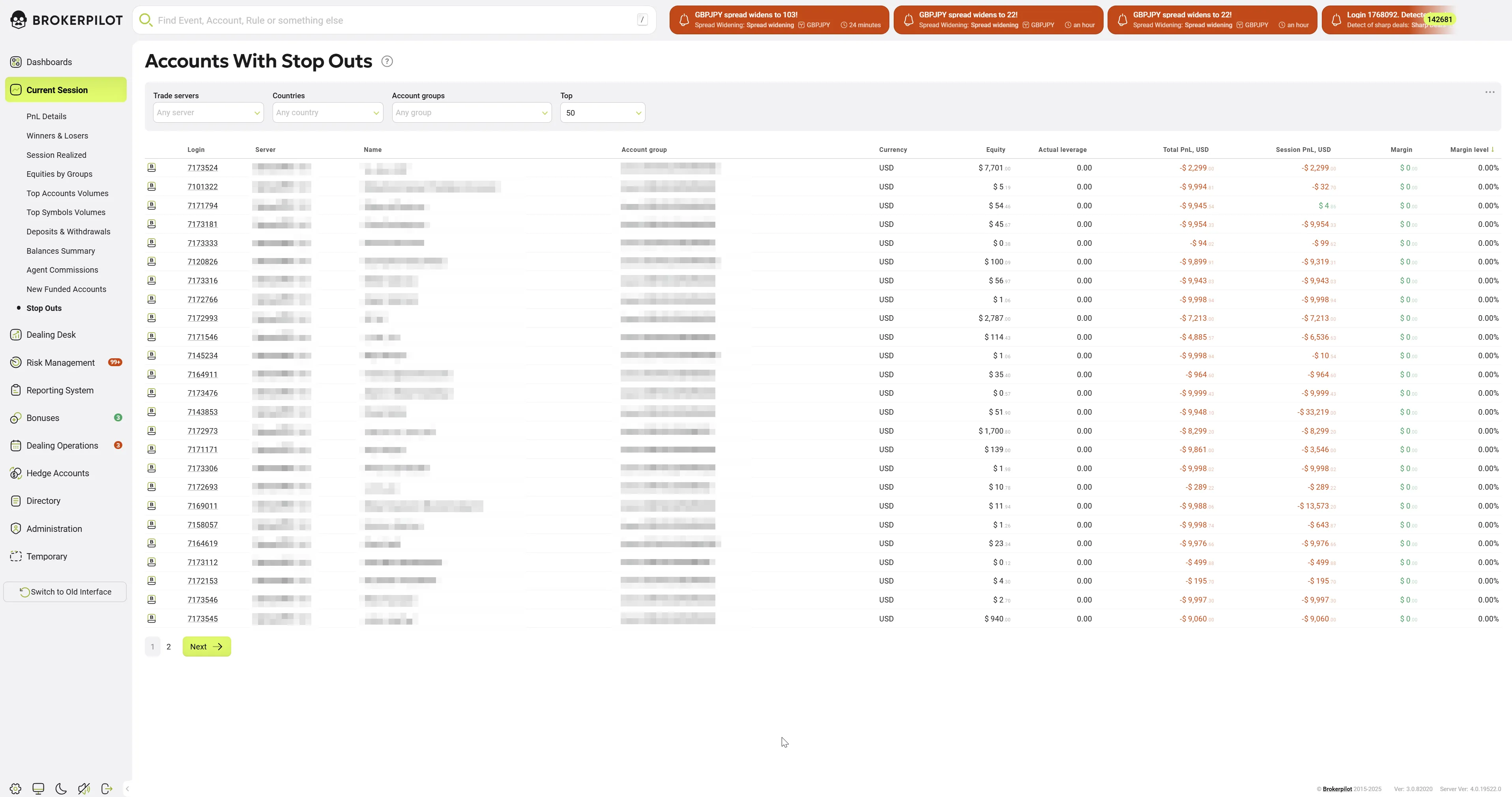1512x797 pixels.
Task: Open the Countries dropdown
Action: [327, 113]
